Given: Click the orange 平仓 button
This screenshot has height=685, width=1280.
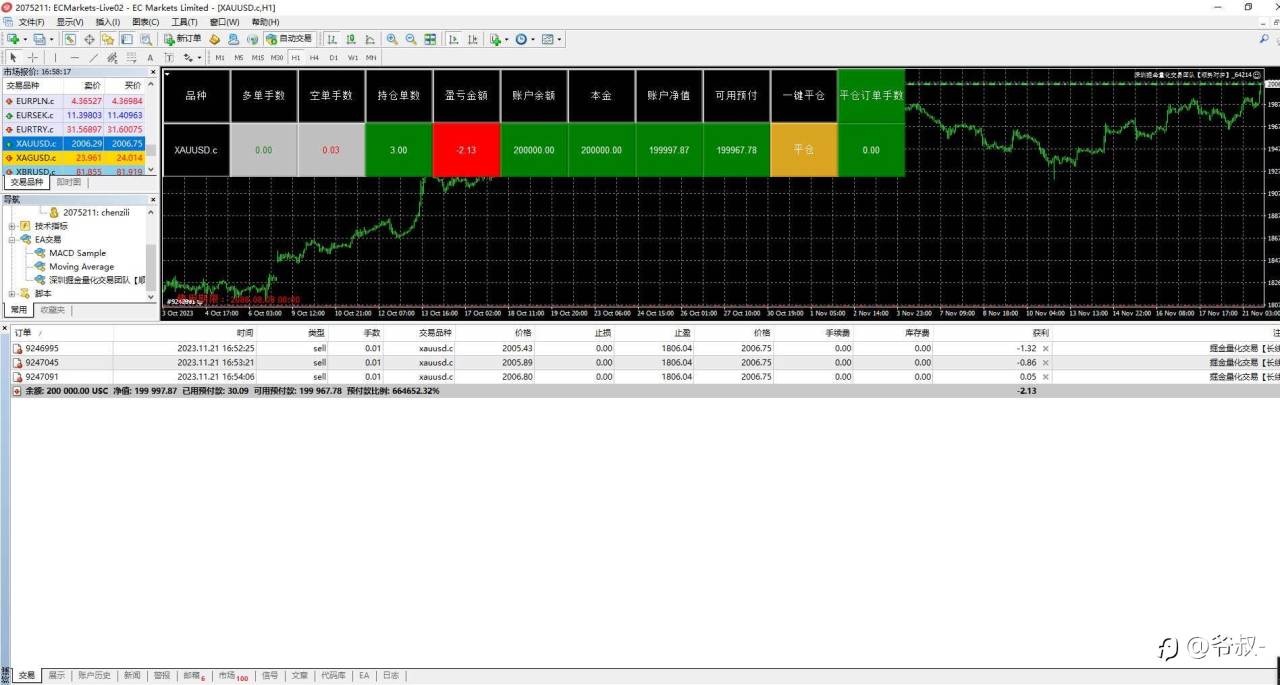Looking at the screenshot, I should (x=804, y=150).
